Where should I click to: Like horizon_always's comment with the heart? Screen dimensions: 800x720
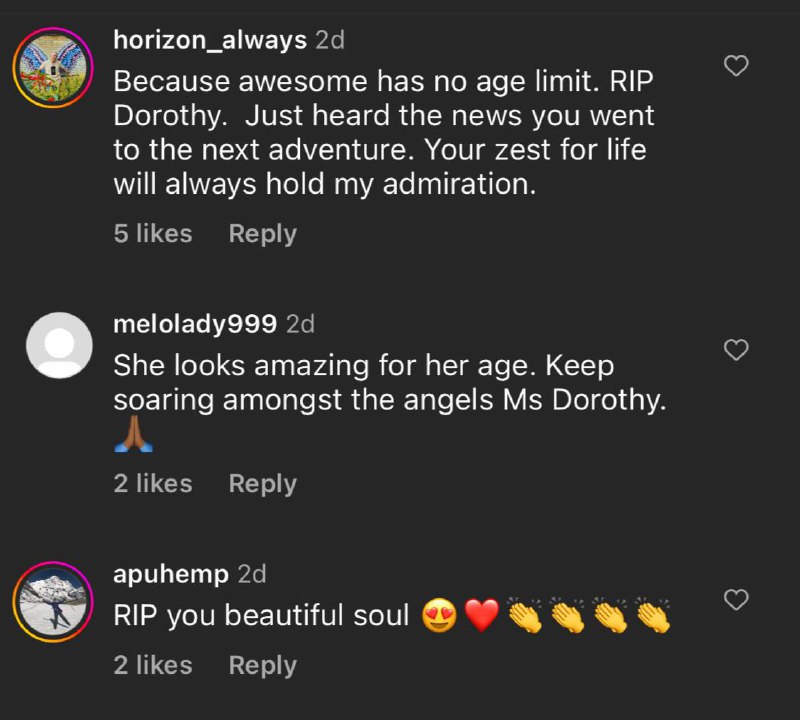[x=736, y=67]
